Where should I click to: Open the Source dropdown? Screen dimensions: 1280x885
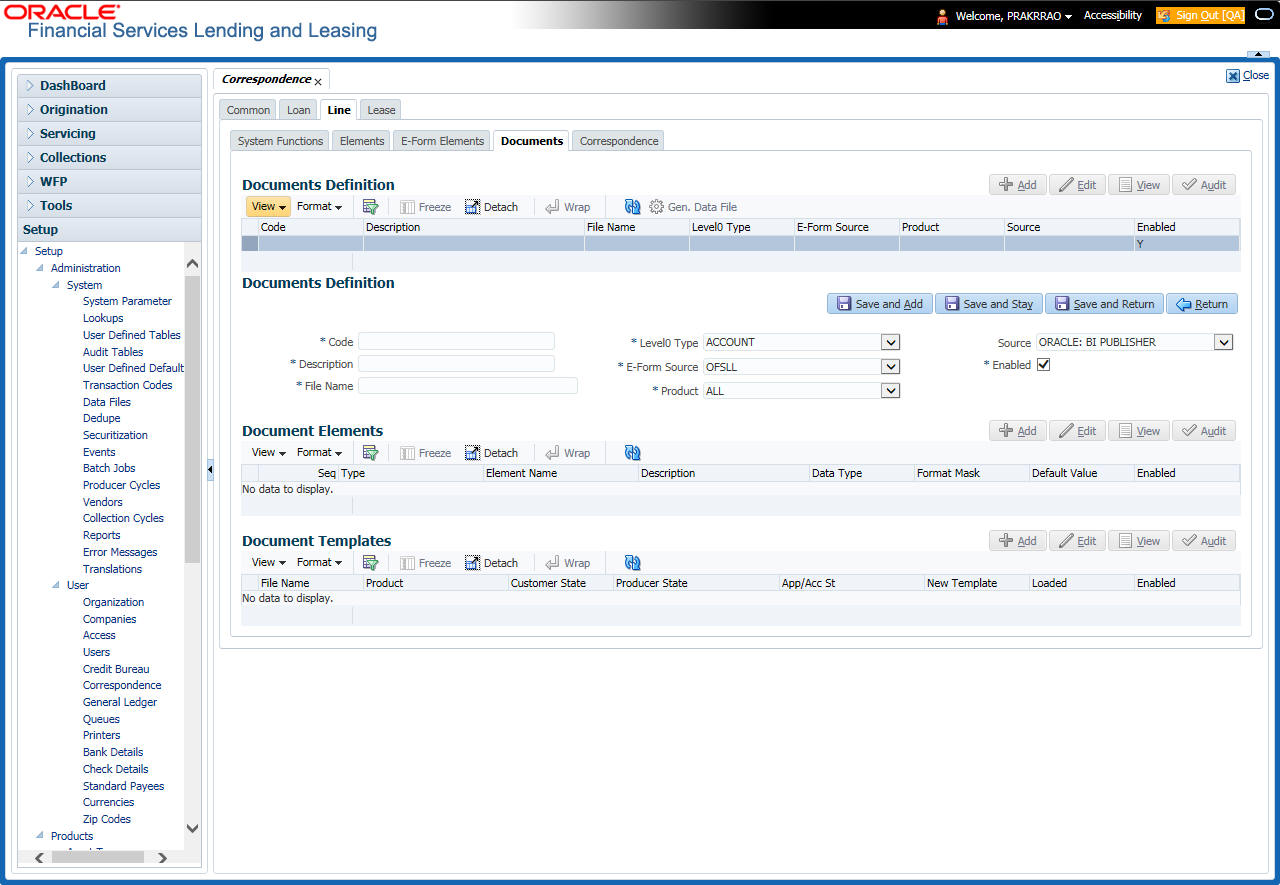coord(1224,342)
